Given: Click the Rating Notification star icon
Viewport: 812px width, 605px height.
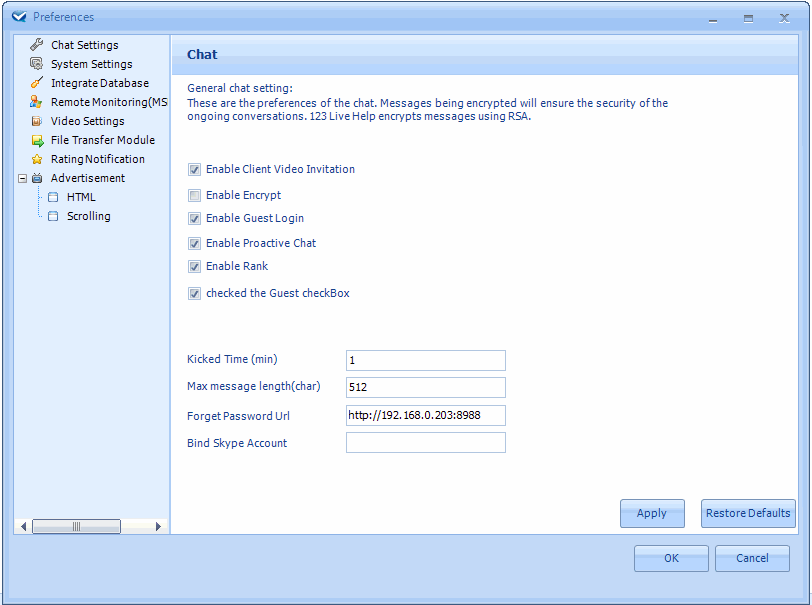Looking at the screenshot, I should point(37,159).
